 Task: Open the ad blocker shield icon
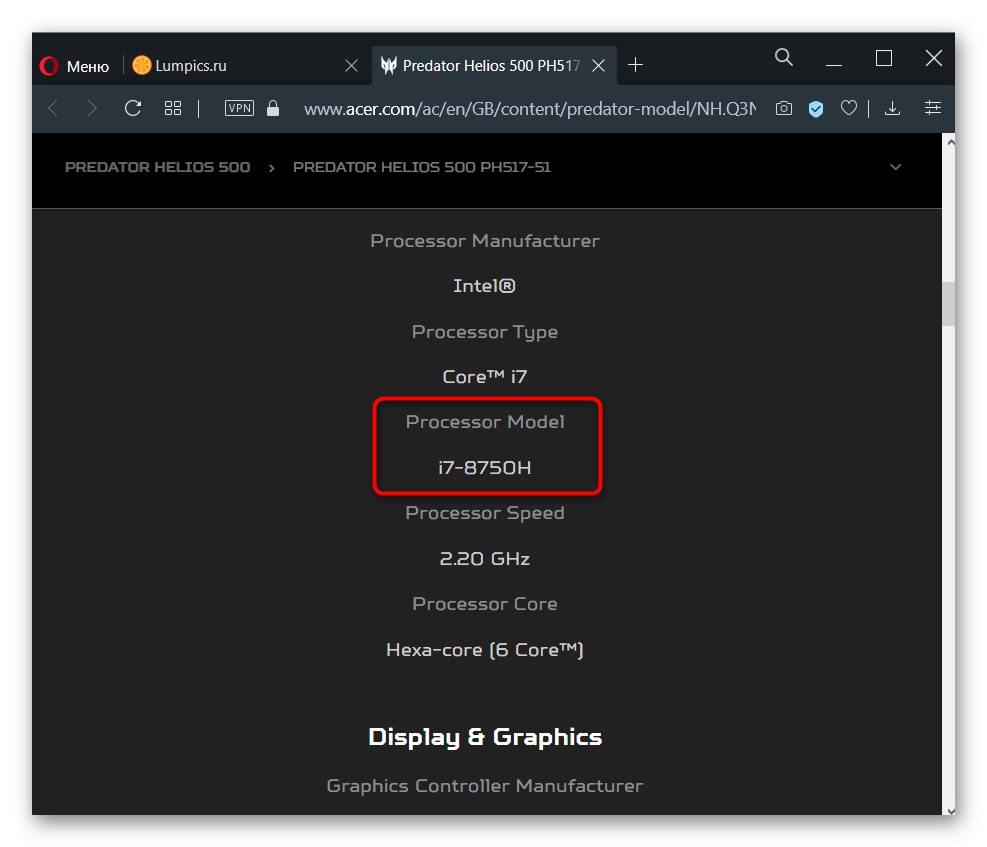point(816,109)
